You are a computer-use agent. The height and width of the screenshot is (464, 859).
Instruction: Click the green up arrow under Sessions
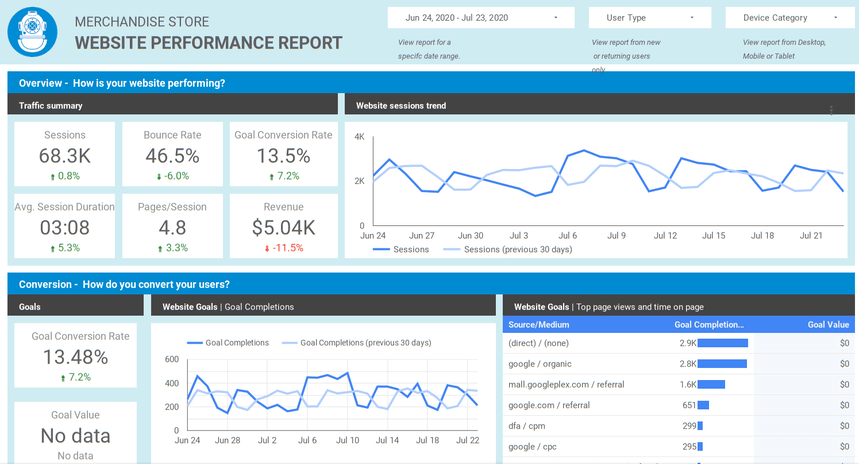pos(50,176)
